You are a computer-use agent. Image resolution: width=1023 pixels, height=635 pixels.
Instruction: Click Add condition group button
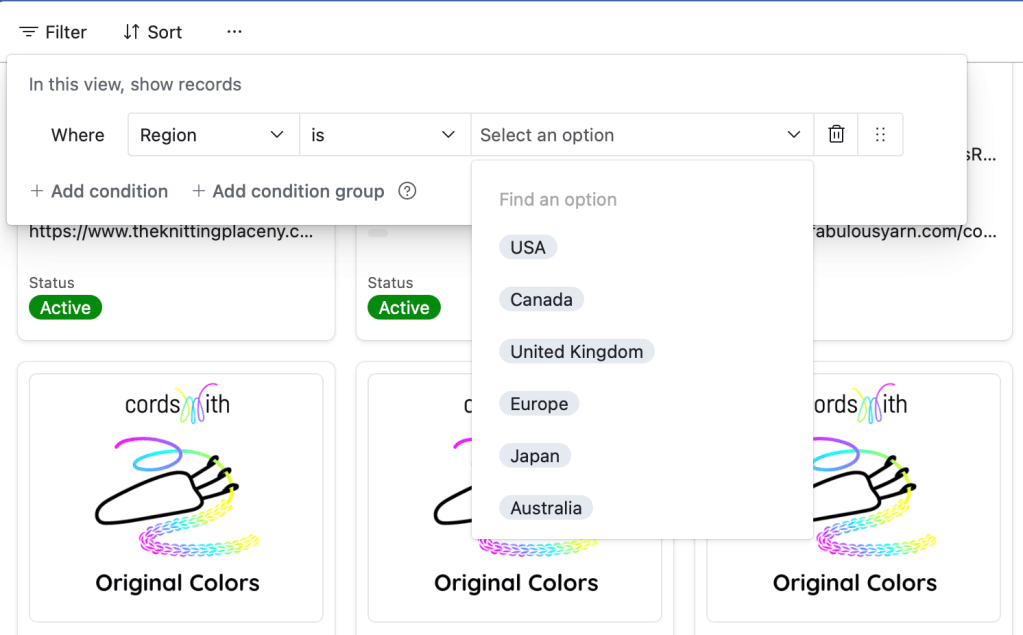click(288, 191)
